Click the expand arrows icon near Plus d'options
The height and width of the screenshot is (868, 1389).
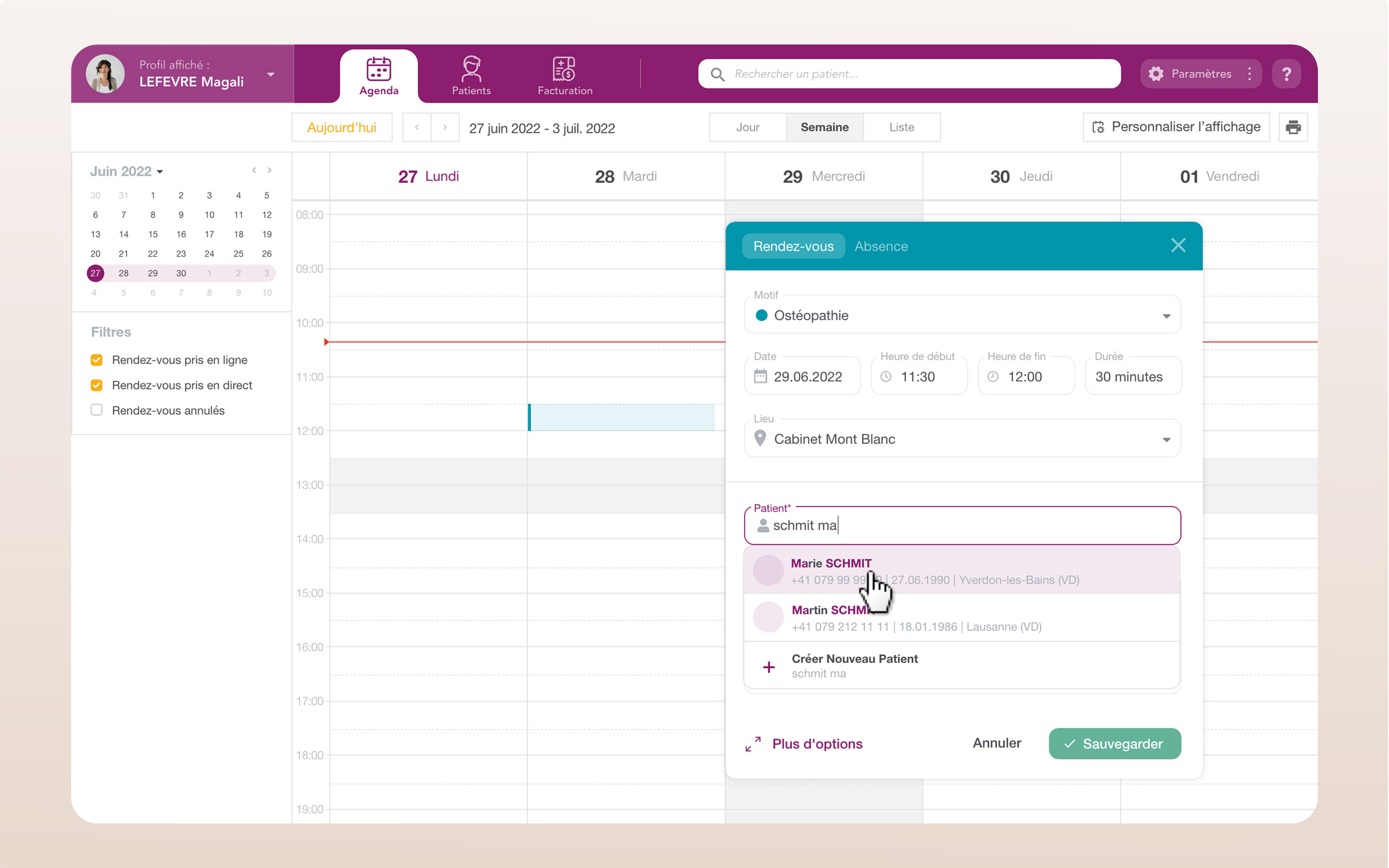753,744
